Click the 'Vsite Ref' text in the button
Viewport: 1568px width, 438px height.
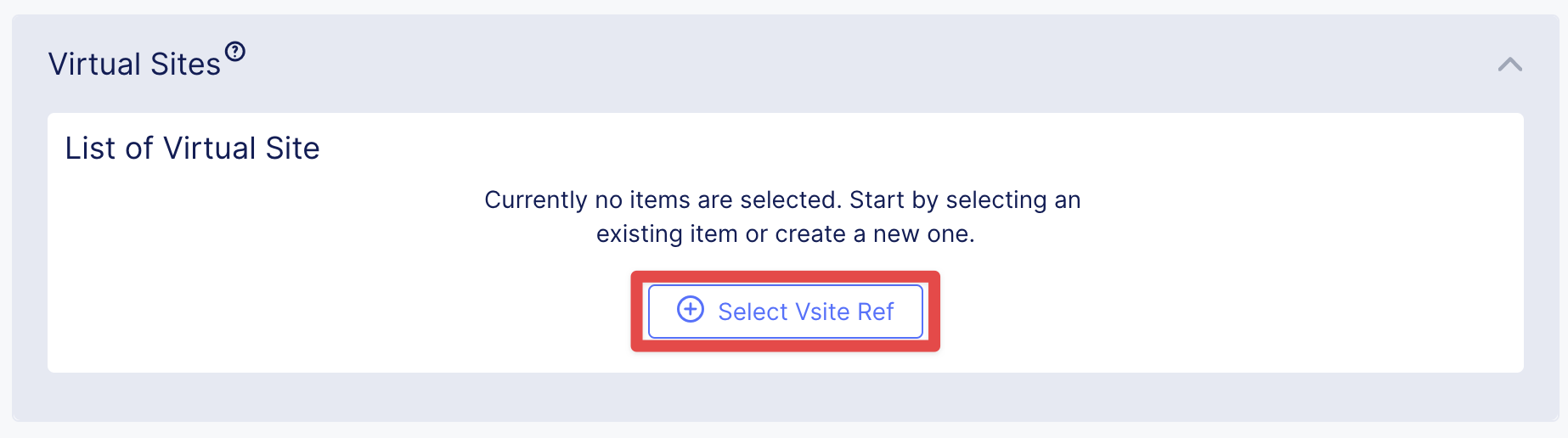pyautogui.click(x=842, y=312)
